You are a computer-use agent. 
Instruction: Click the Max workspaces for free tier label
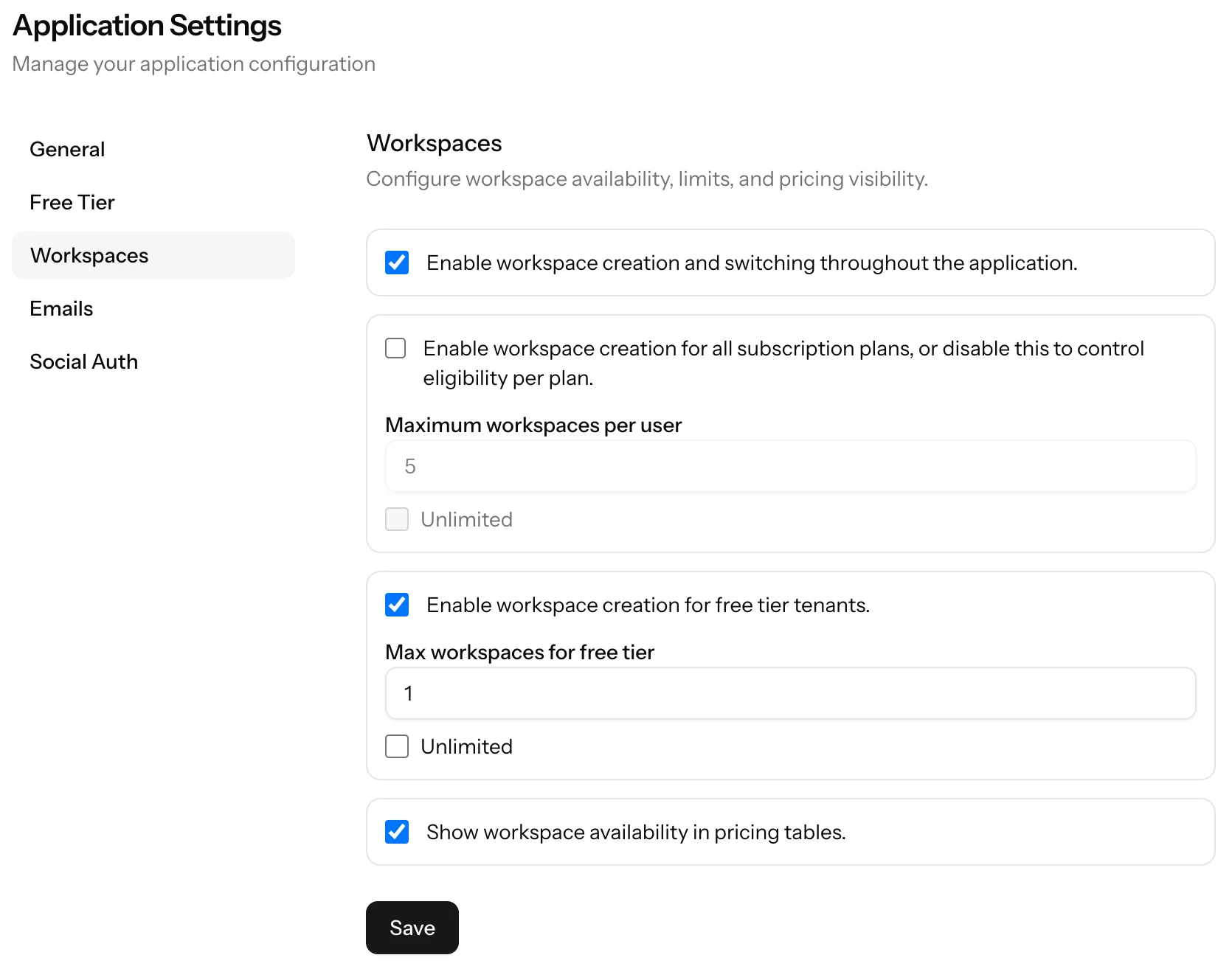point(519,652)
